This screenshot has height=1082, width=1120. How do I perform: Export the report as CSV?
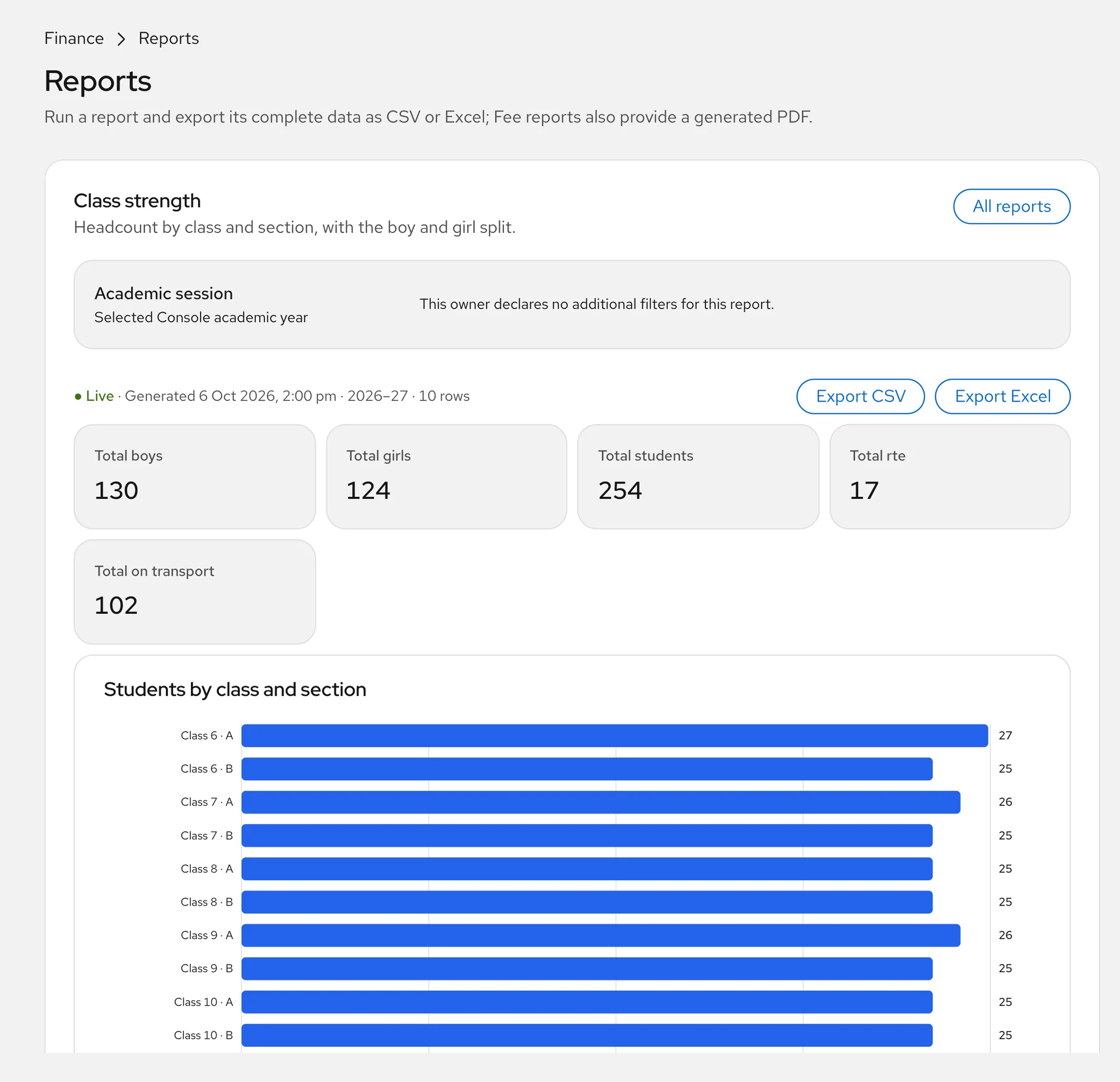pyautogui.click(x=860, y=396)
